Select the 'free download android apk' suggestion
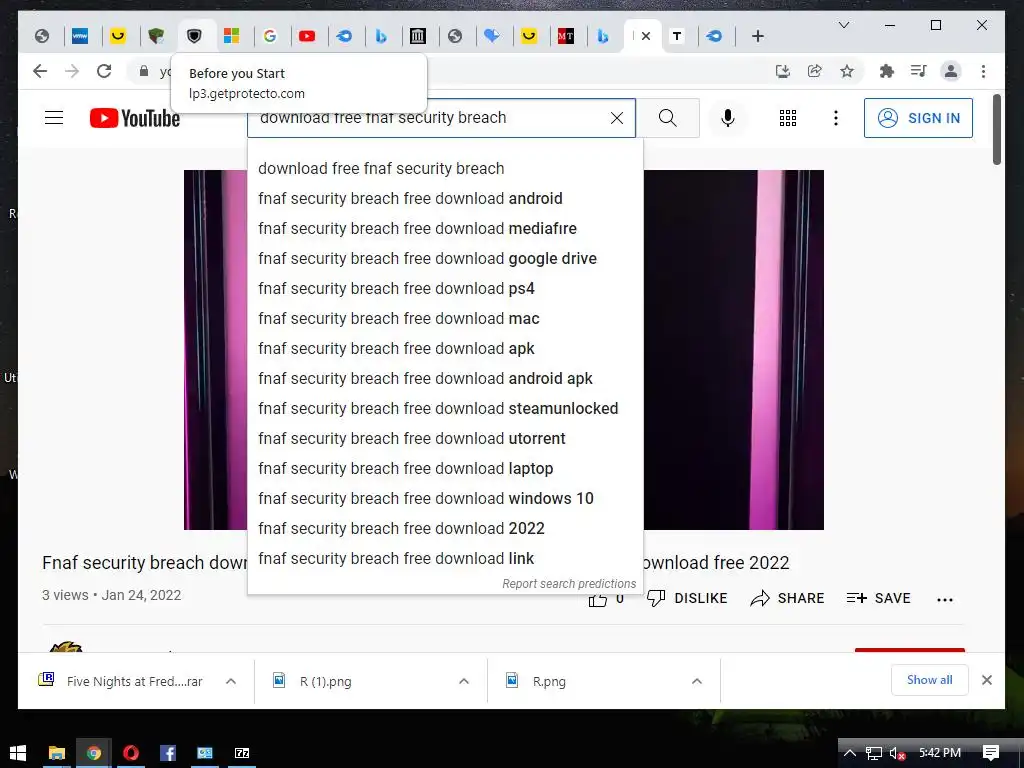Screen dimensions: 1024x768 click(445, 379)
